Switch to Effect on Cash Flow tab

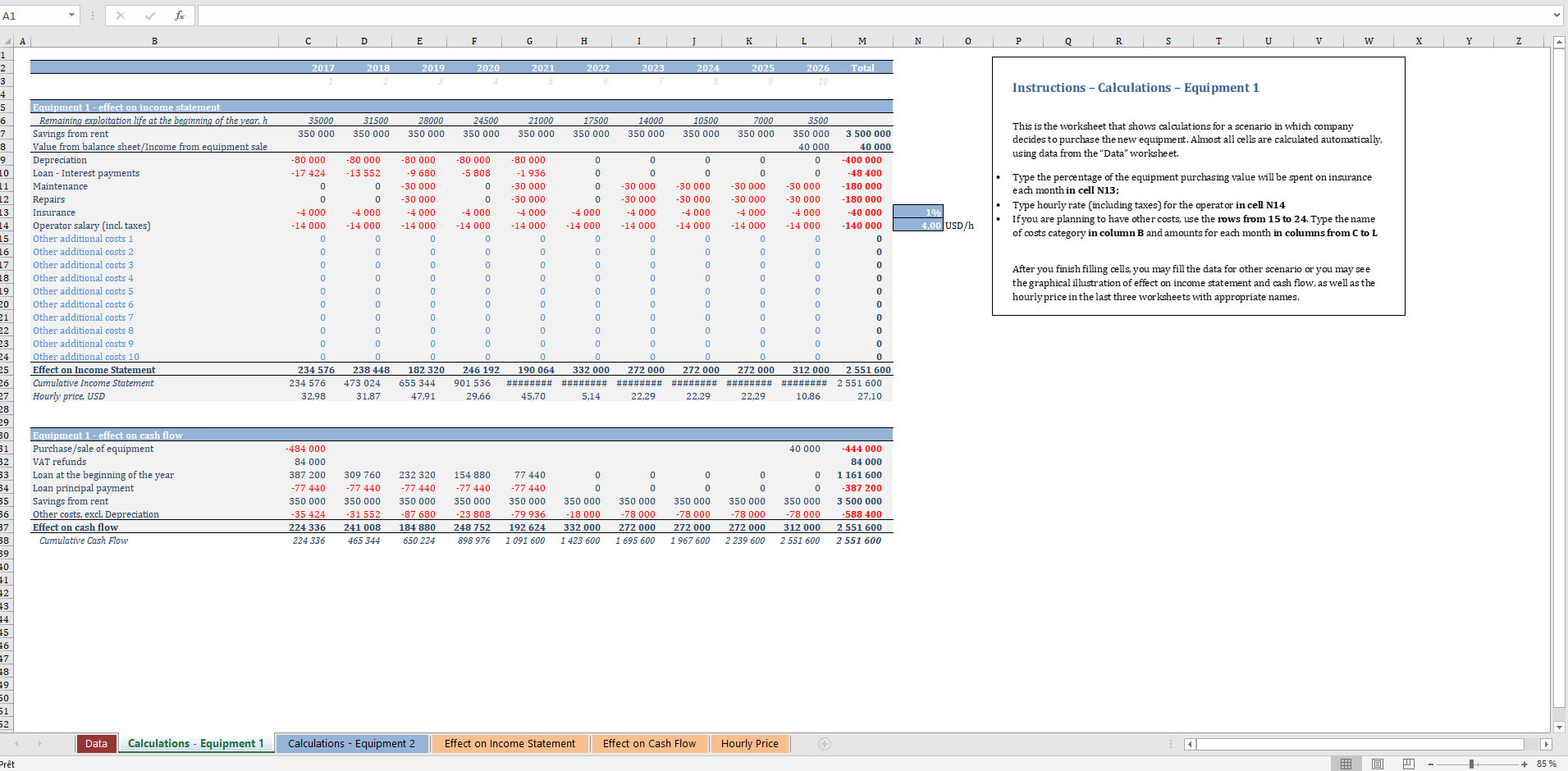(649, 744)
